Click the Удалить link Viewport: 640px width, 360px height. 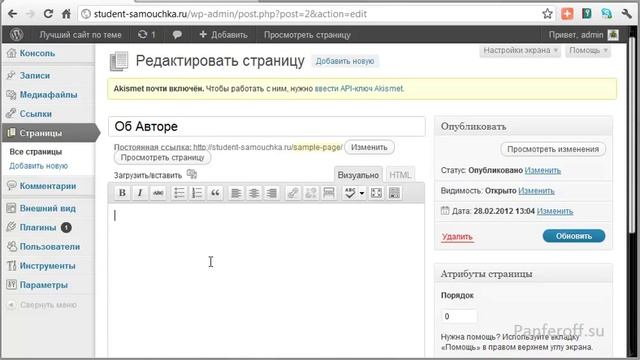(457, 237)
